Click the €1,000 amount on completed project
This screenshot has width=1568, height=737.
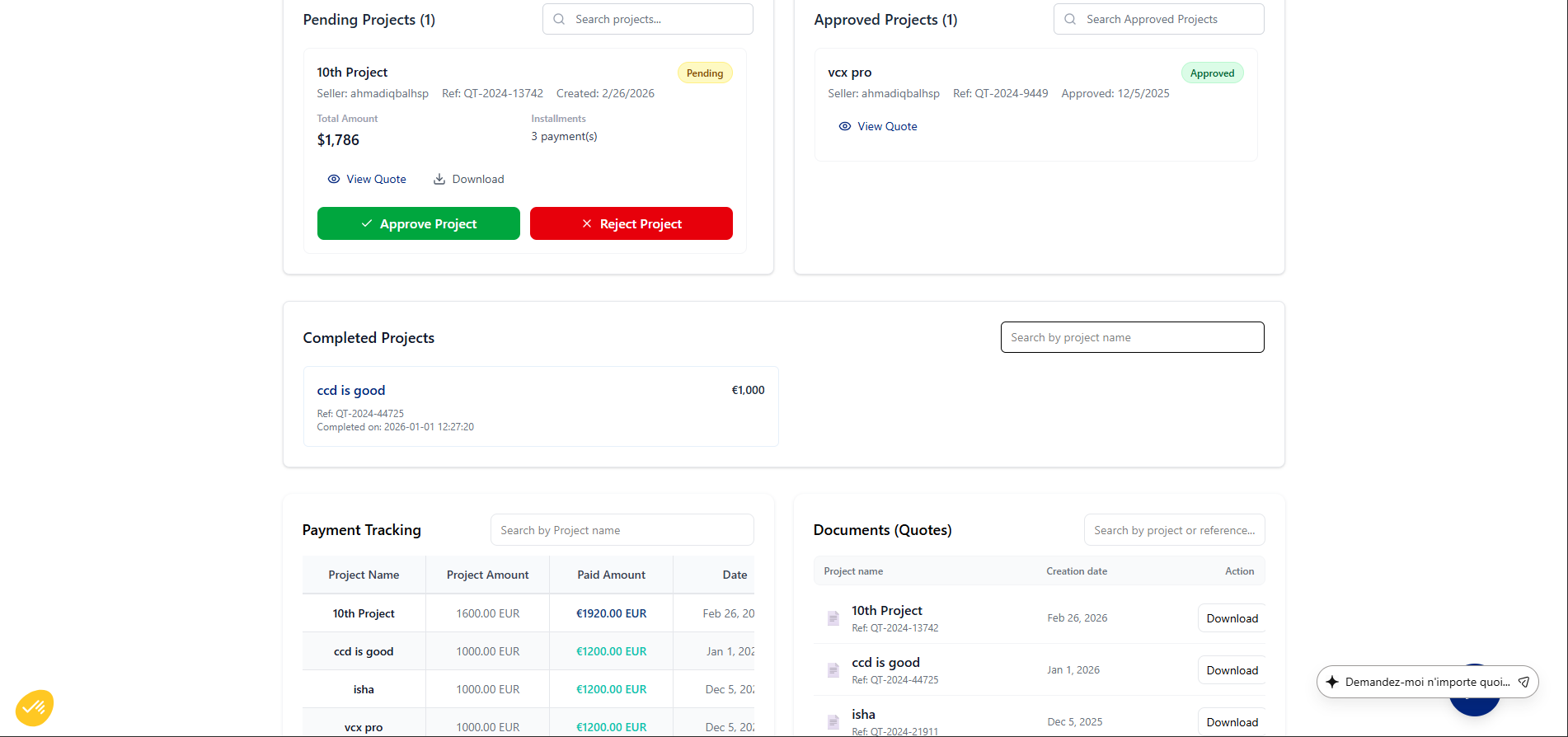point(749,390)
